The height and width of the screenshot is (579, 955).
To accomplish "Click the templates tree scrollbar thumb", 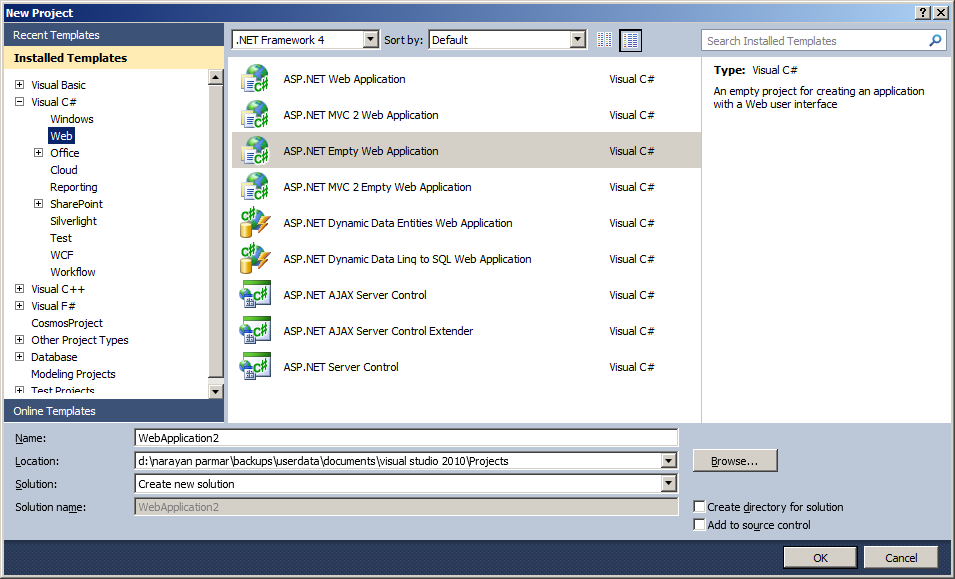I will coord(215,231).
